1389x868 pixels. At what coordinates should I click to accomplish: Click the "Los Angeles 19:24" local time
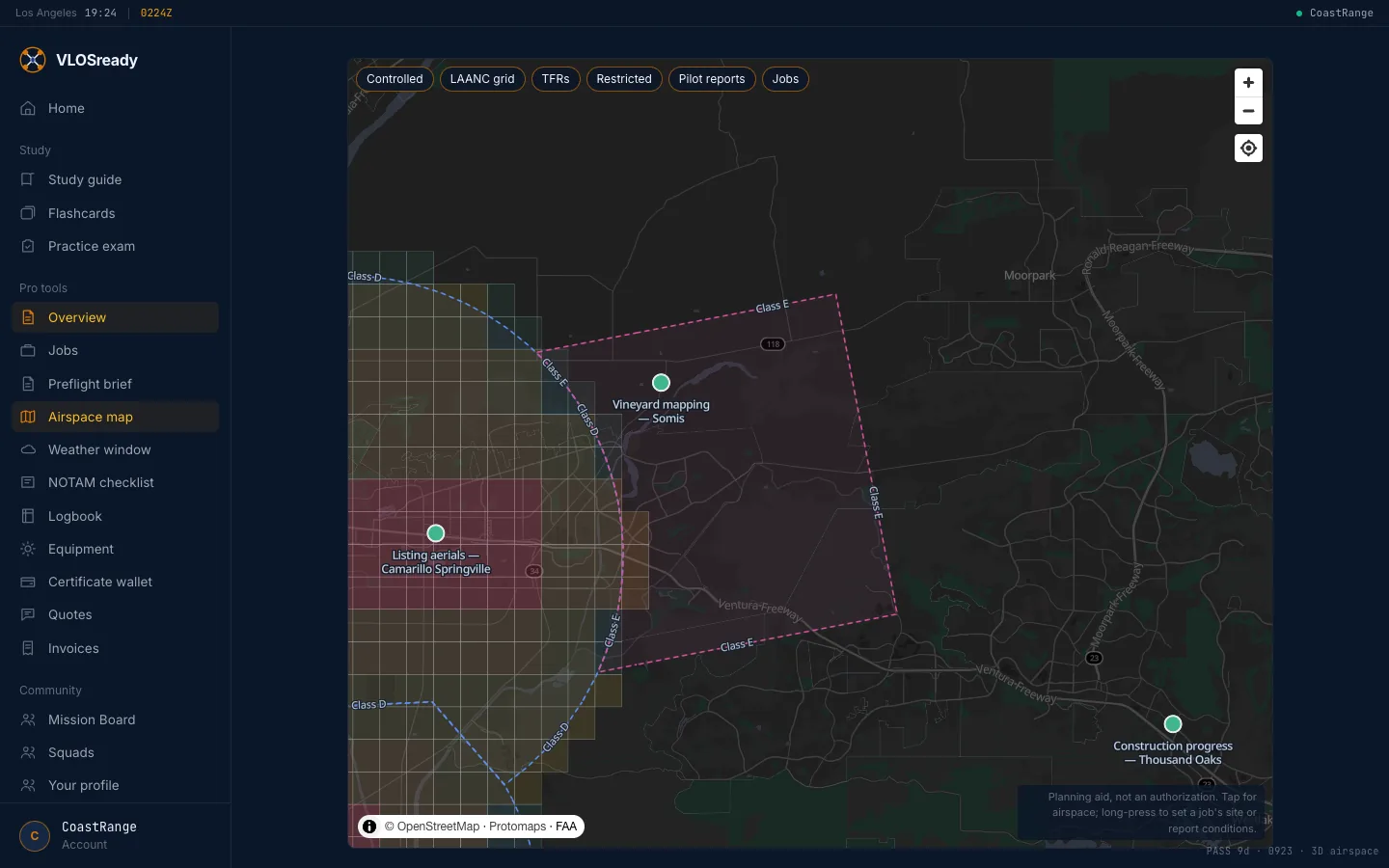[66, 14]
